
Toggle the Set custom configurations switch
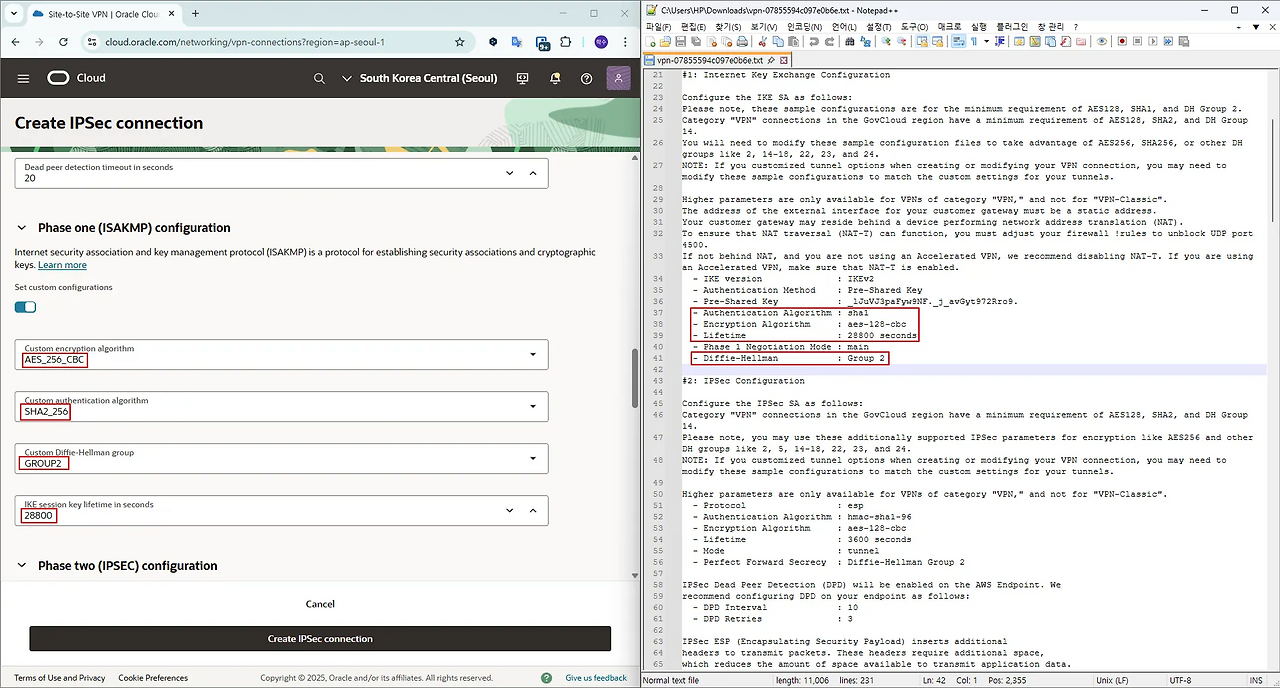click(x=26, y=307)
